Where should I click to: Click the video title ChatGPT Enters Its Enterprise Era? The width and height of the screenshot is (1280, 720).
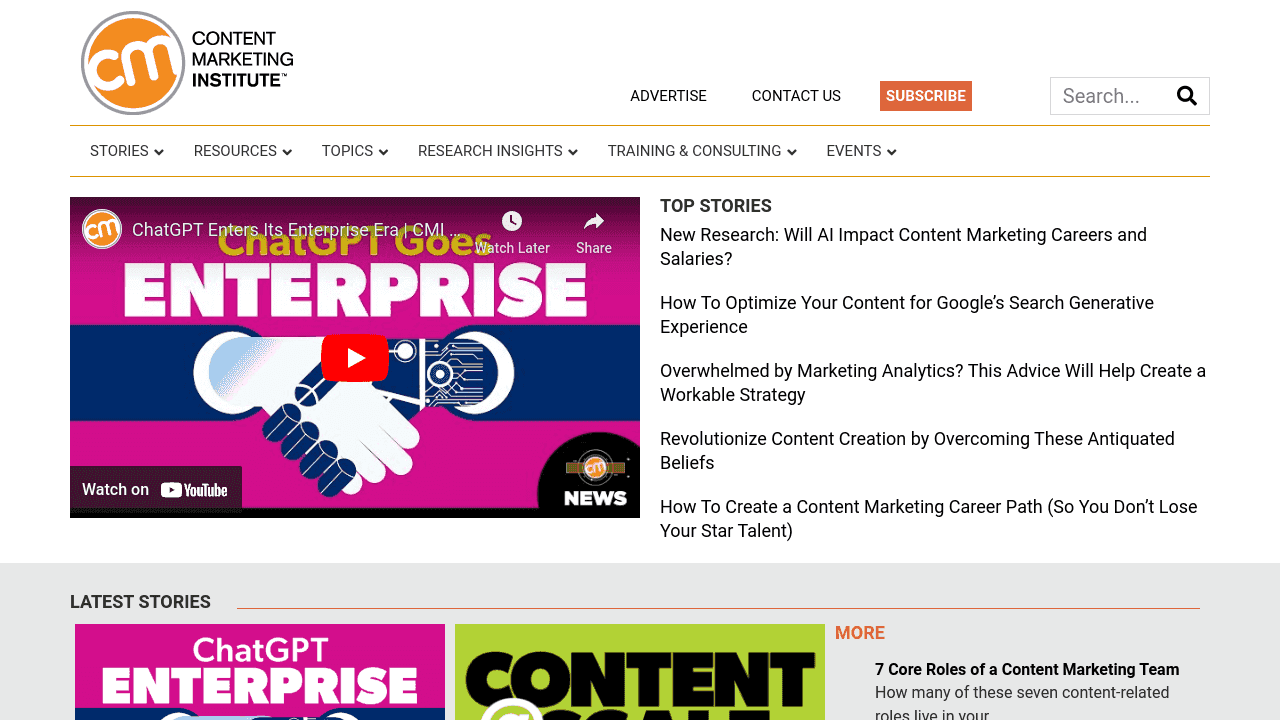point(297,230)
